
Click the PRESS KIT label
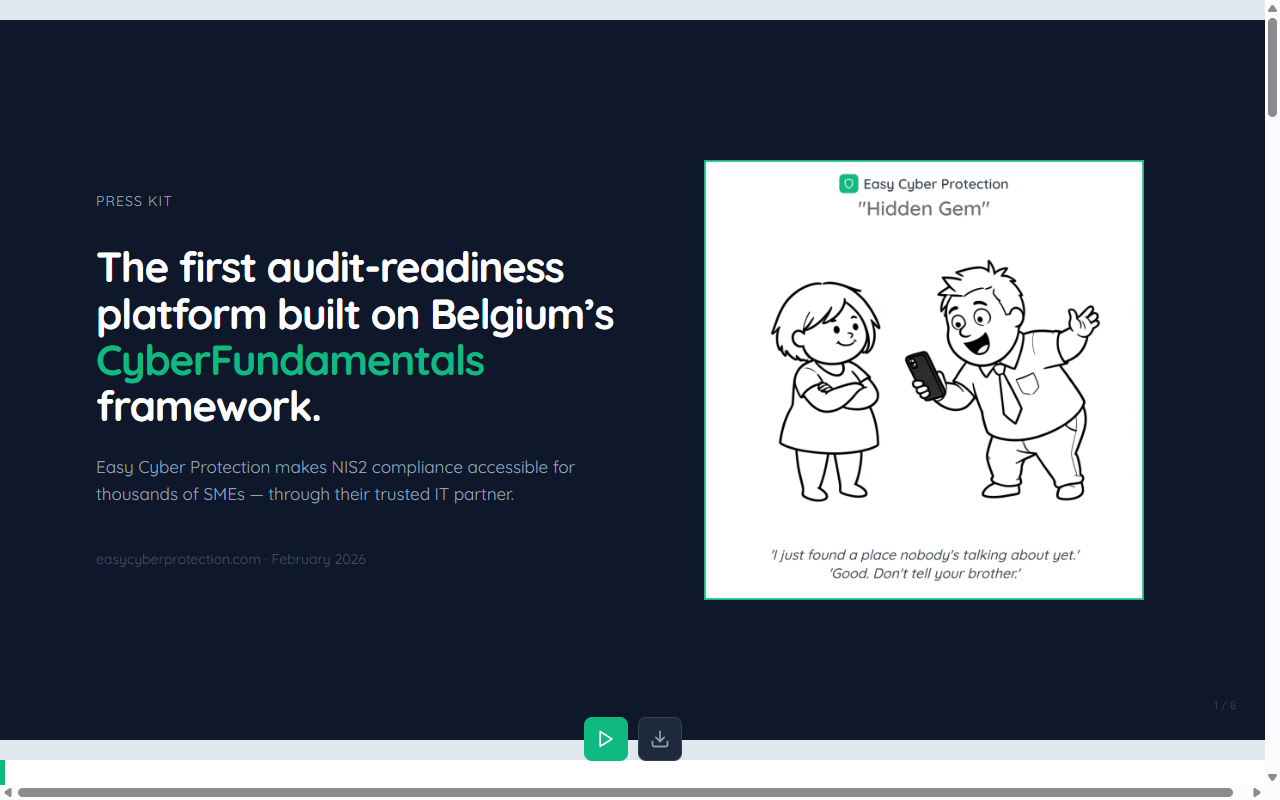coord(134,201)
